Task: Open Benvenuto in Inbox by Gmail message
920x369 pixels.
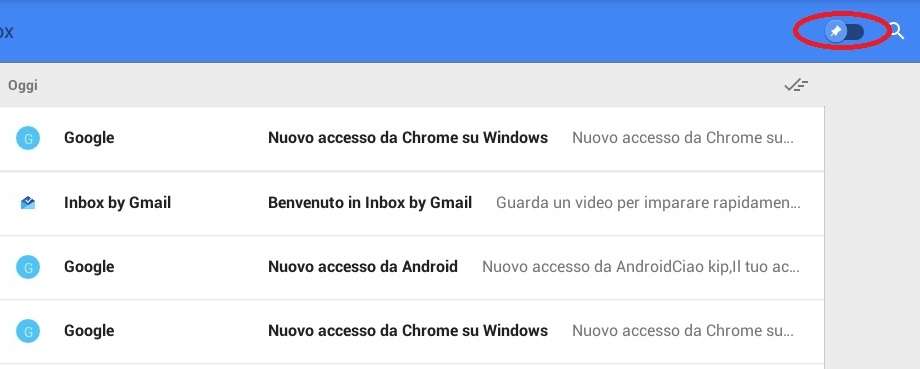Action: [411, 203]
